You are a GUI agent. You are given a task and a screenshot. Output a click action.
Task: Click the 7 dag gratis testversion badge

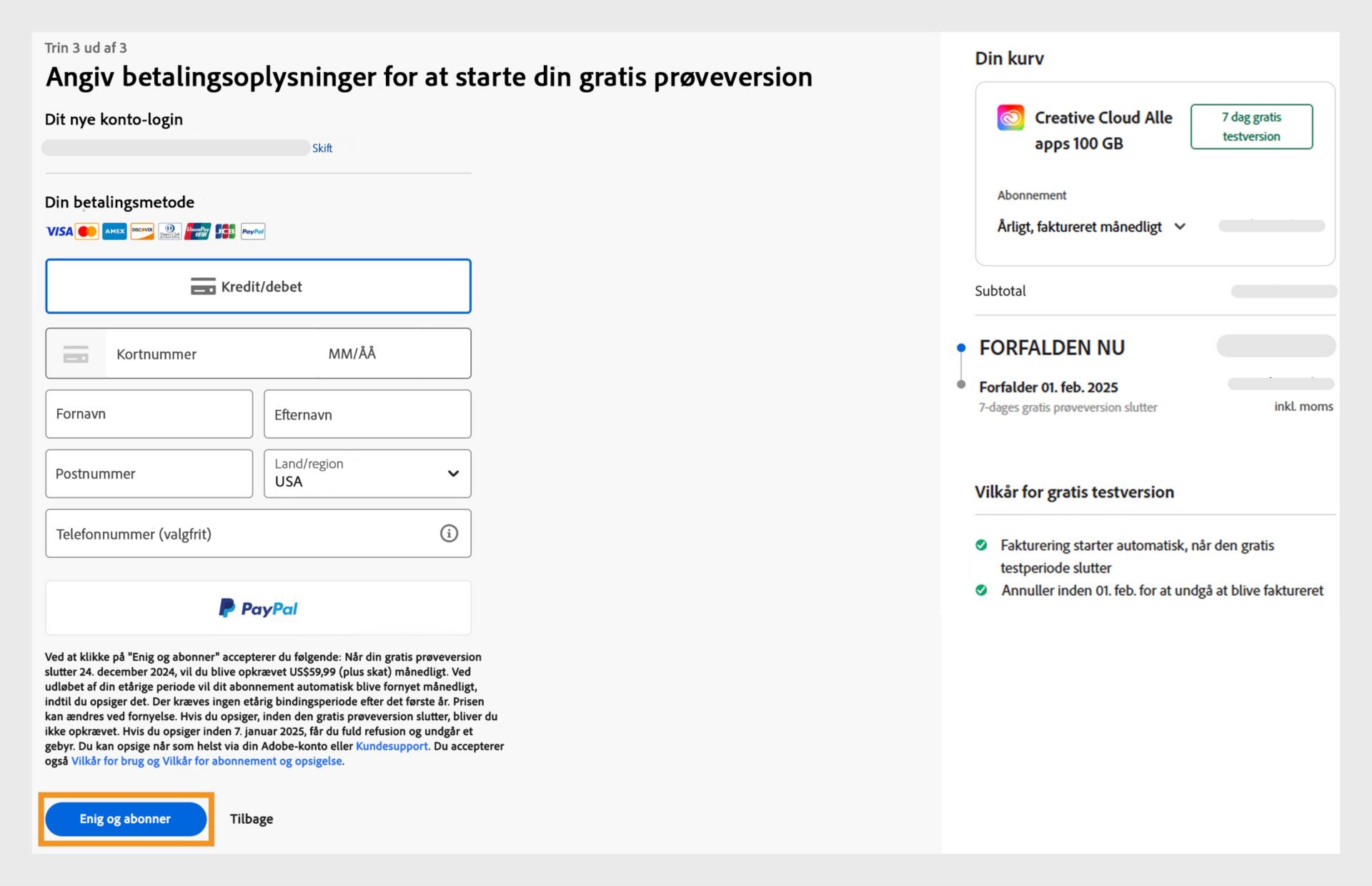(x=1251, y=126)
